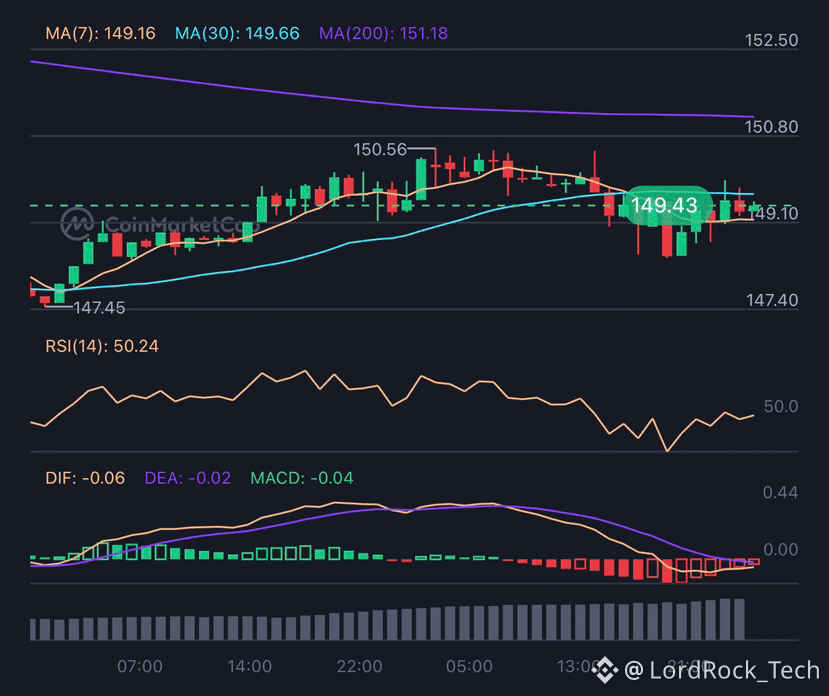Click the 152.50 price axis label
Viewport: 829px width, 696px height.
point(771,41)
